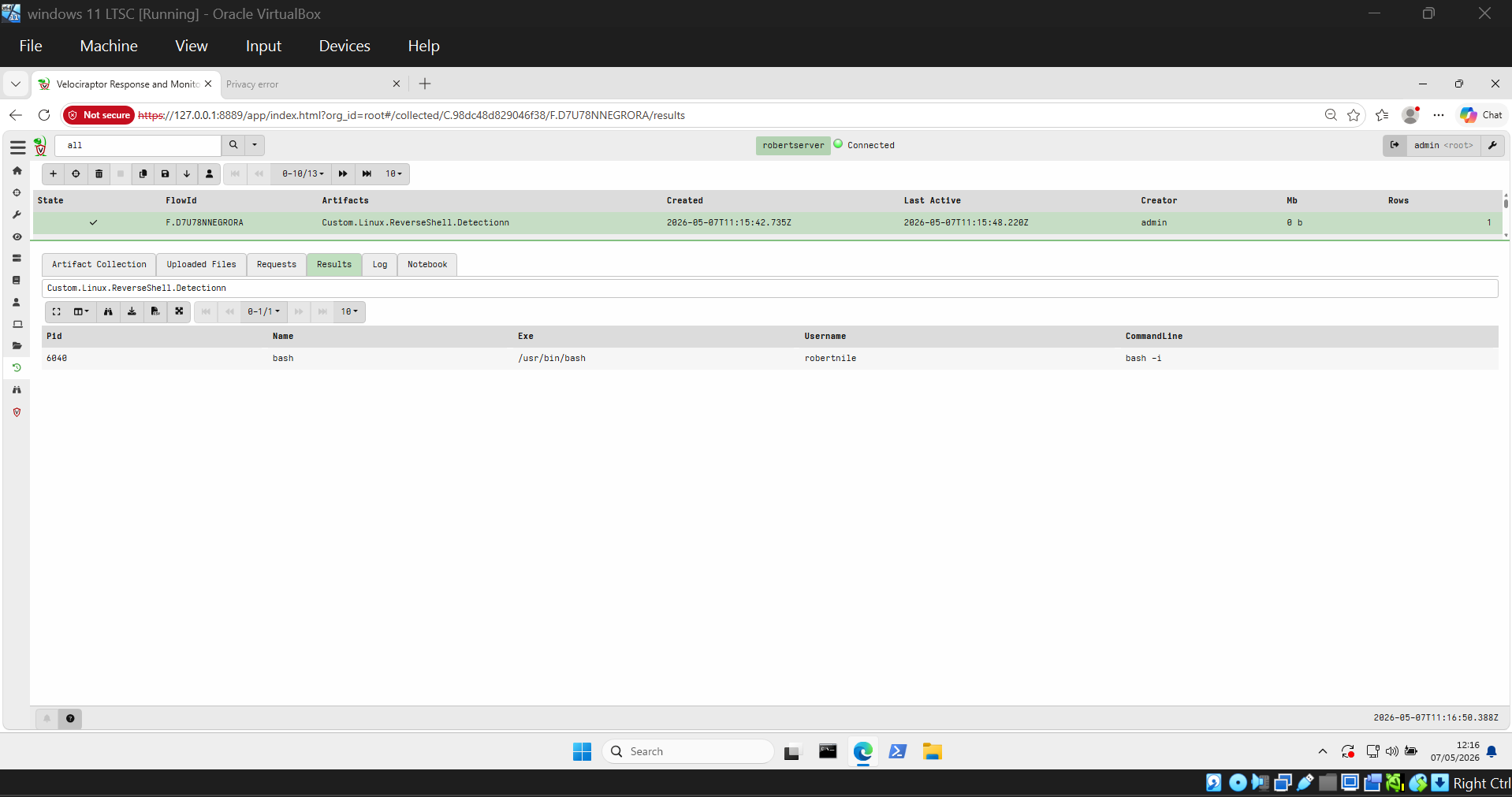Open Client Events binoculars sidebar icon
This screenshot has height=797, width=1512.
click(x=17, y=389)
